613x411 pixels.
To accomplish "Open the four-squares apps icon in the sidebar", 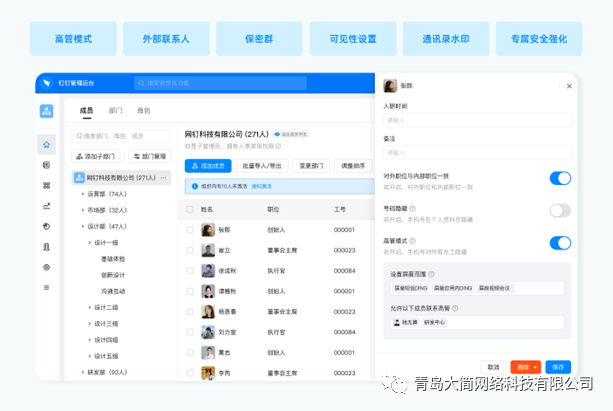I will (47, 185).
